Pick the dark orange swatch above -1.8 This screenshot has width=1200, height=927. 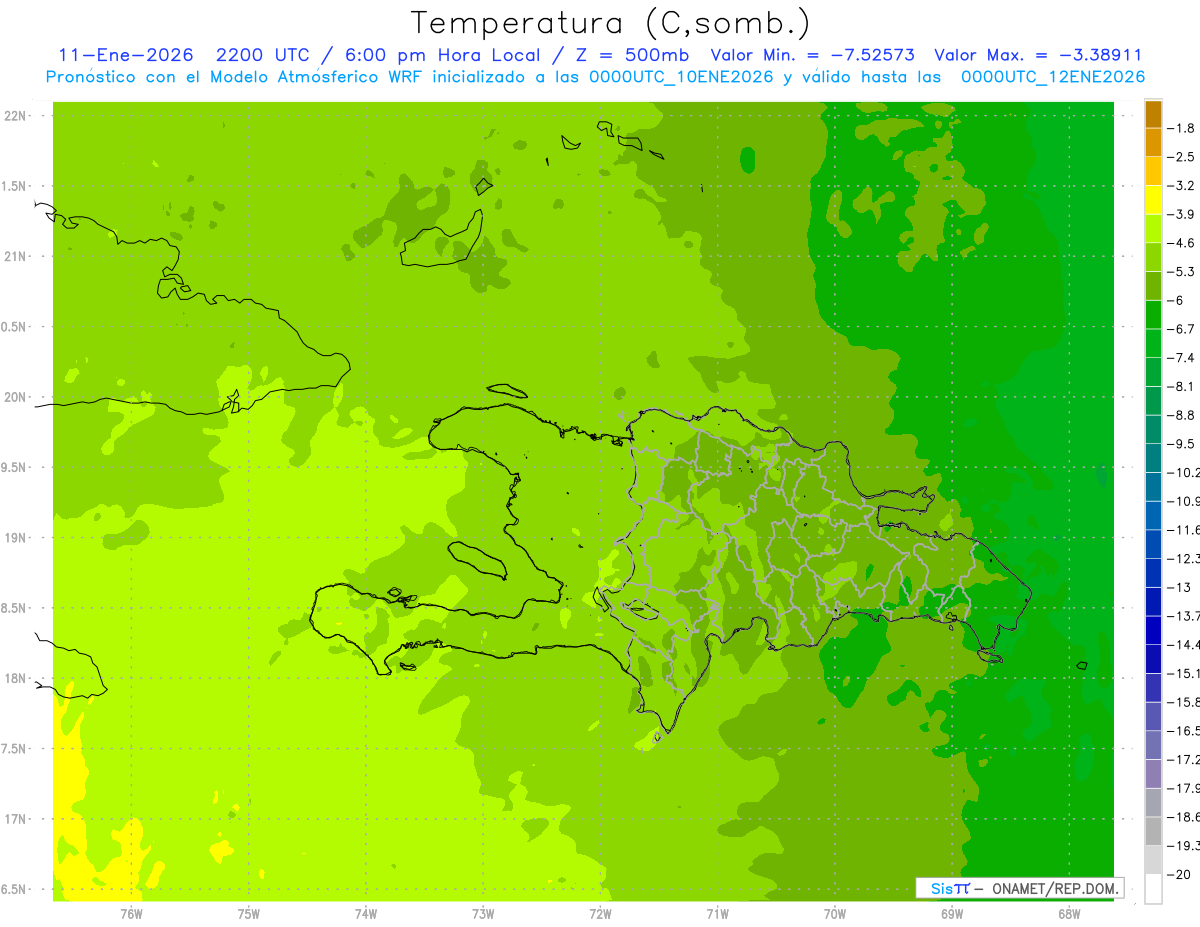1153,114
